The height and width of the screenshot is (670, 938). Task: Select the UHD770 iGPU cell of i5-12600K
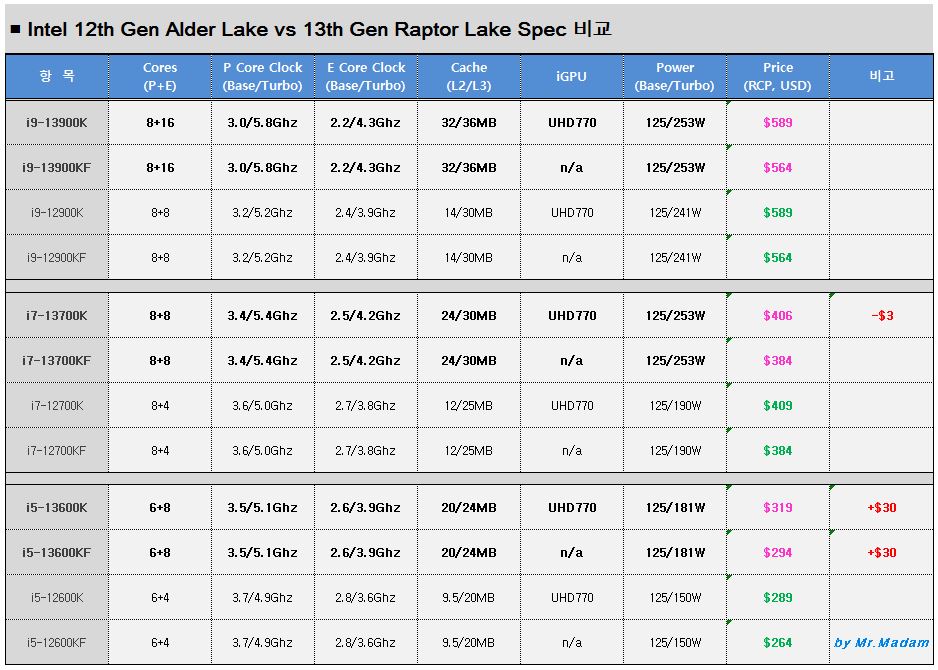pos(571,597)
